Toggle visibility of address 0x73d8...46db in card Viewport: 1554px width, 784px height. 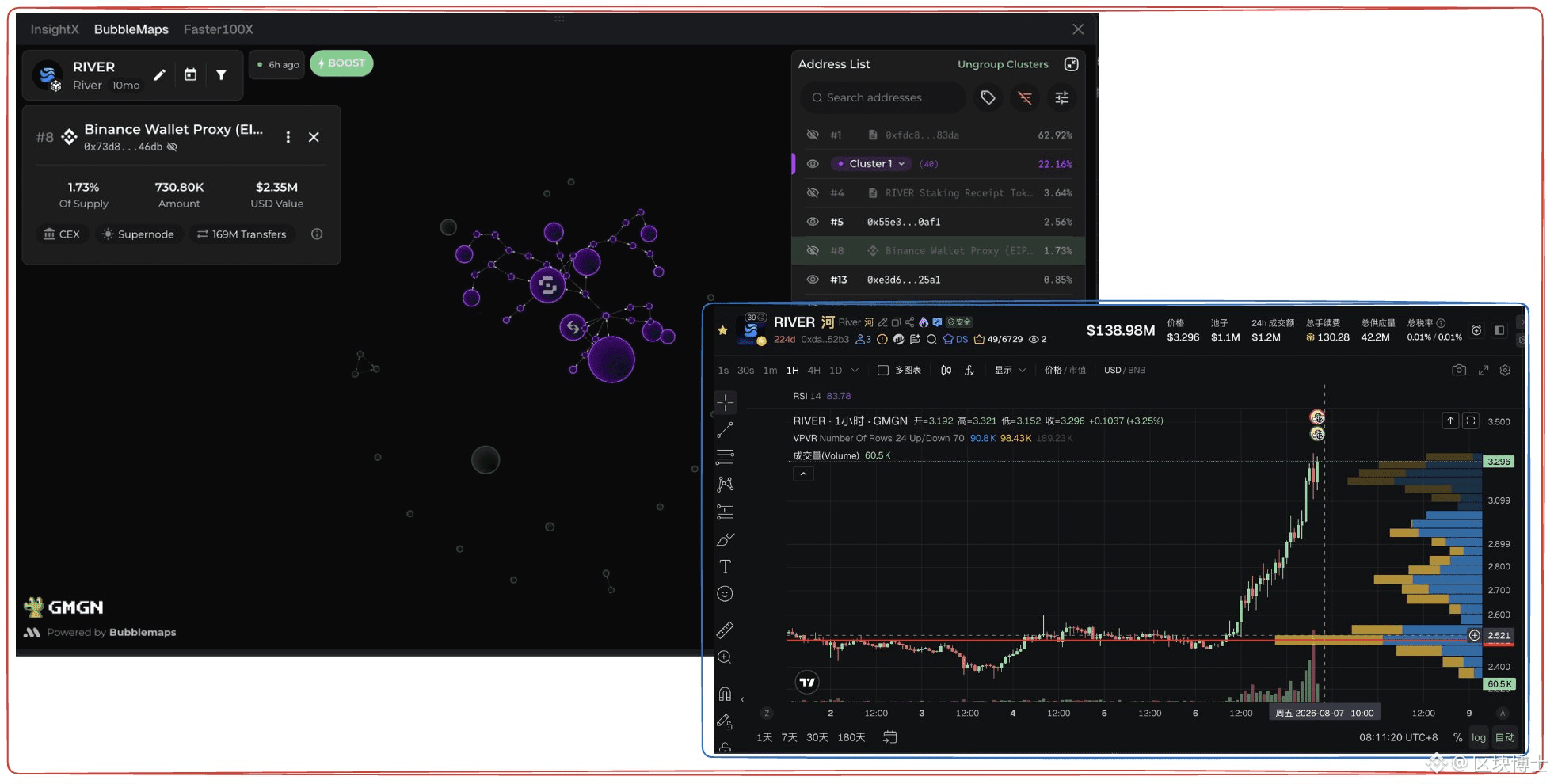pos(172,147)
